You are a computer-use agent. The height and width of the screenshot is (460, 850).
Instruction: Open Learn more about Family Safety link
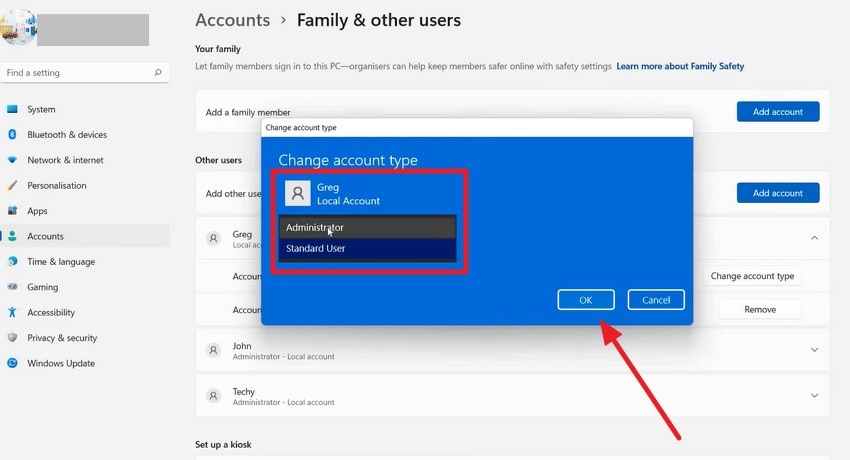pos(680,66)
